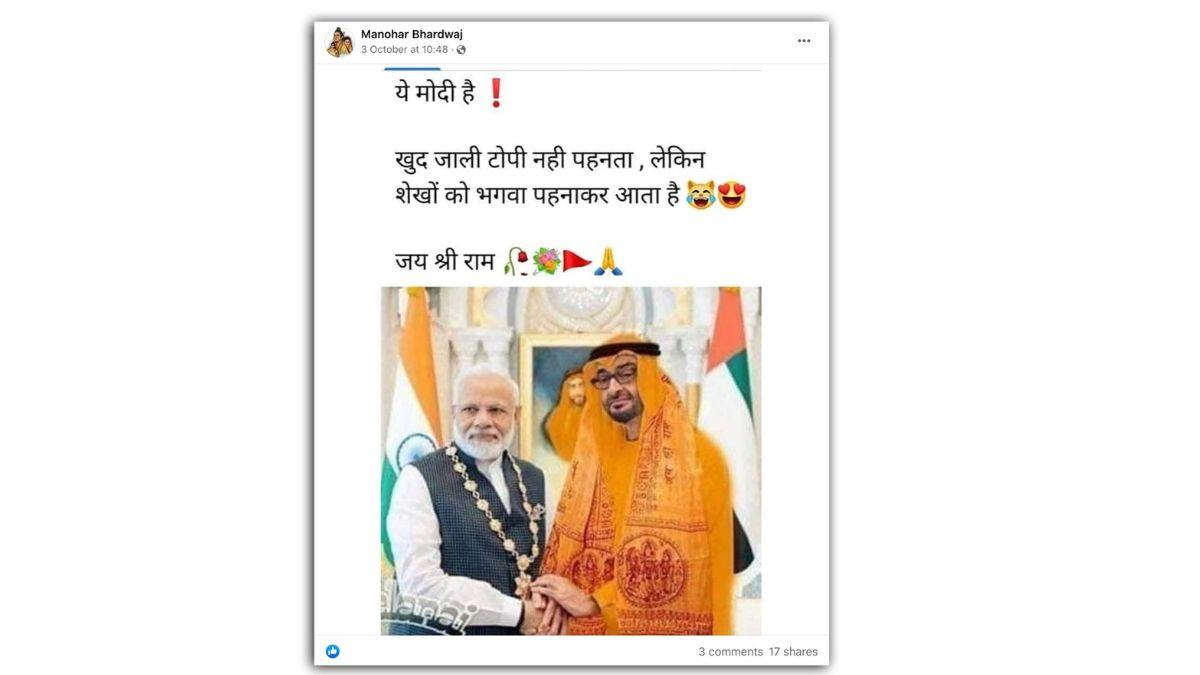This screenshot has height=675, width=1200.
Task: Click the laughing cat emoji
Action: pyautogui.click(x=701, y=197)
